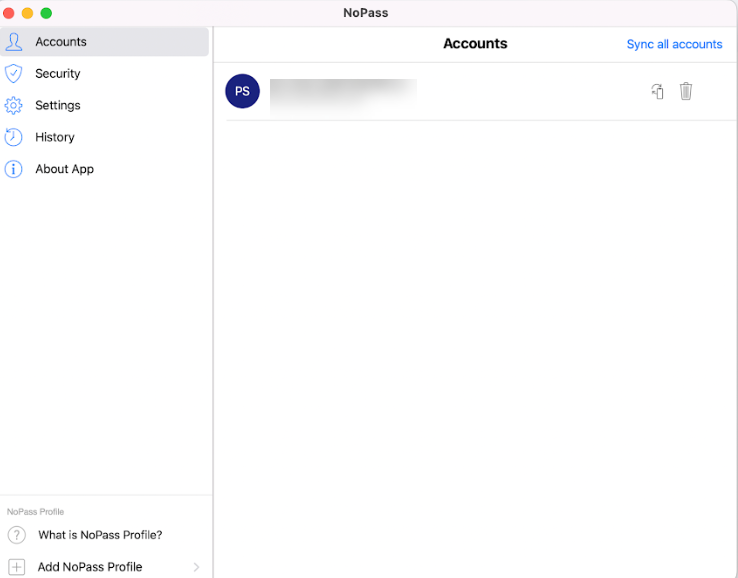Open the Accounts section icon in sidebar
The width and height of the screenshot is (738, 578).
pos(14,42)
